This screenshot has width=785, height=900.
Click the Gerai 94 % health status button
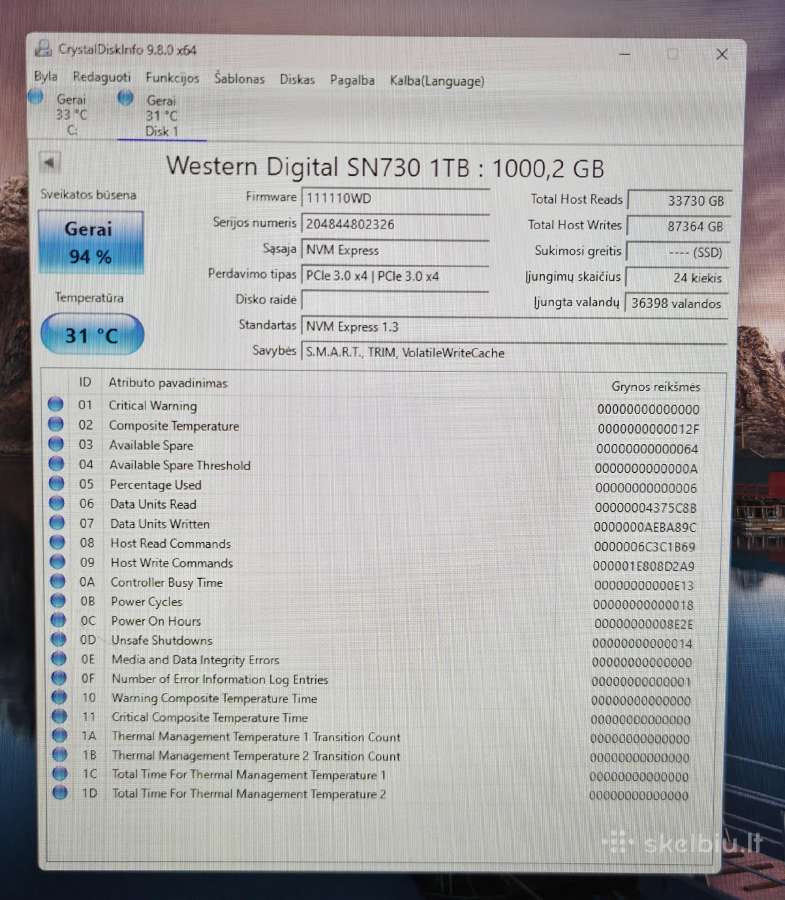90,242
